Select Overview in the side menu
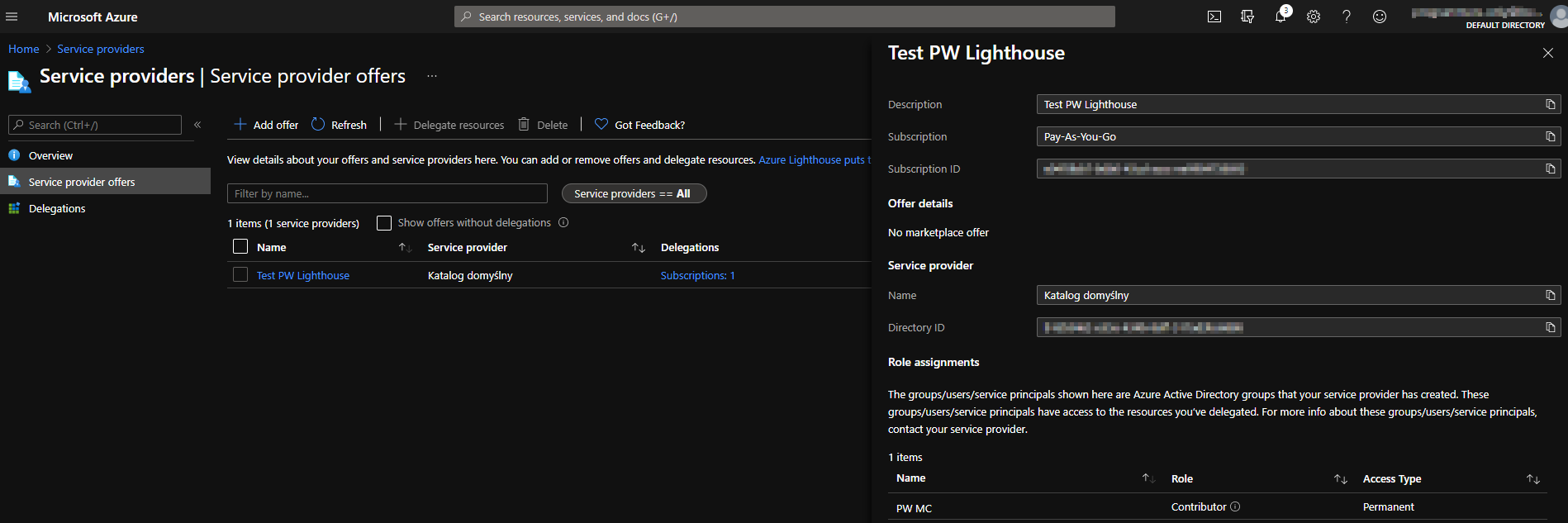 50,155
